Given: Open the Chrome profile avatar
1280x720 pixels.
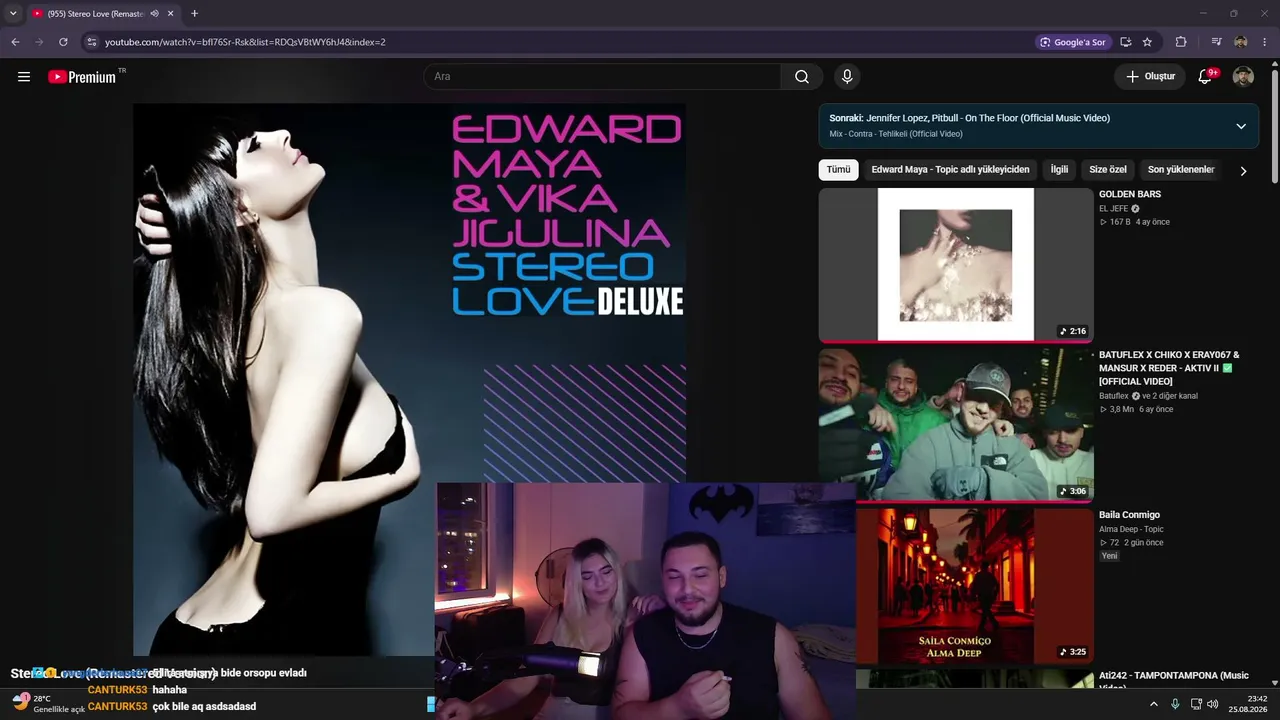Looking at the screenshot, I should point(1241,42).
